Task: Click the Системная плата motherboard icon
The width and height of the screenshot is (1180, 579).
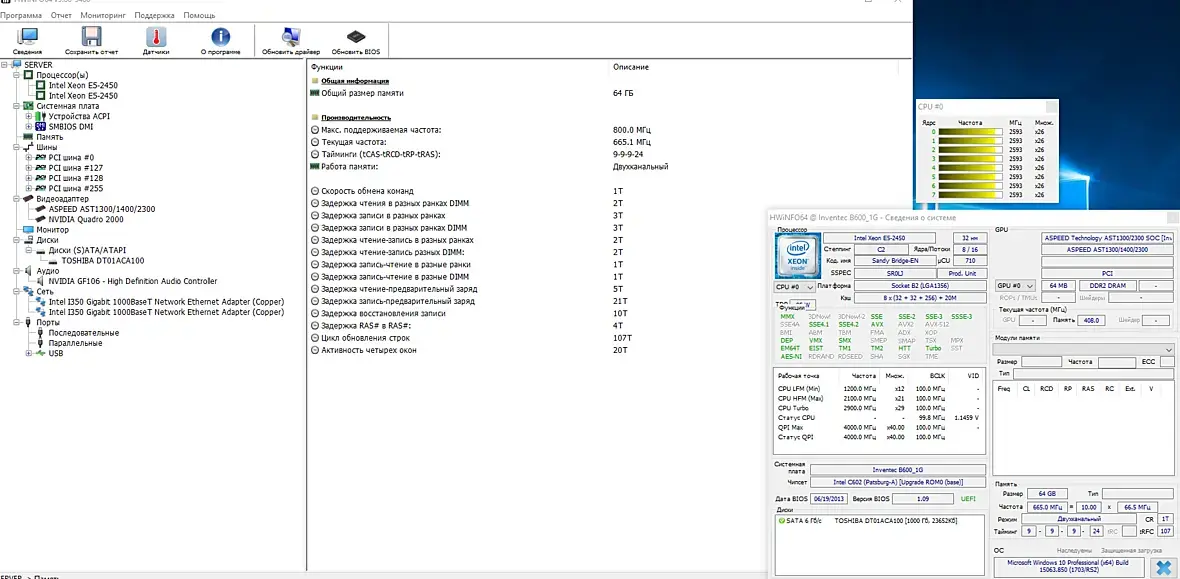Action: (x=29, y=106)
